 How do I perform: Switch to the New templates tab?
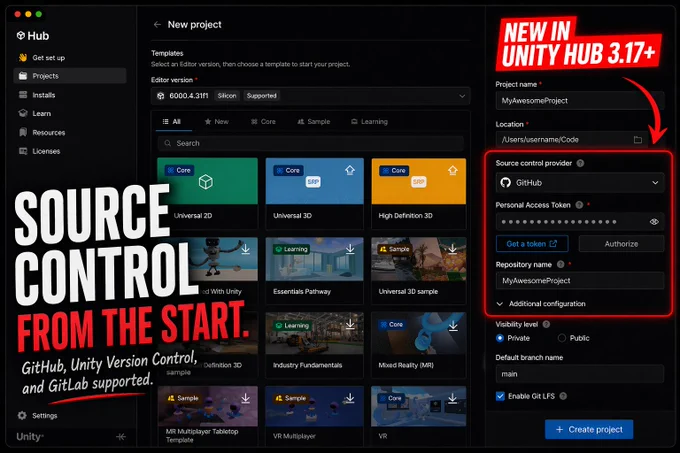[216, 122]
